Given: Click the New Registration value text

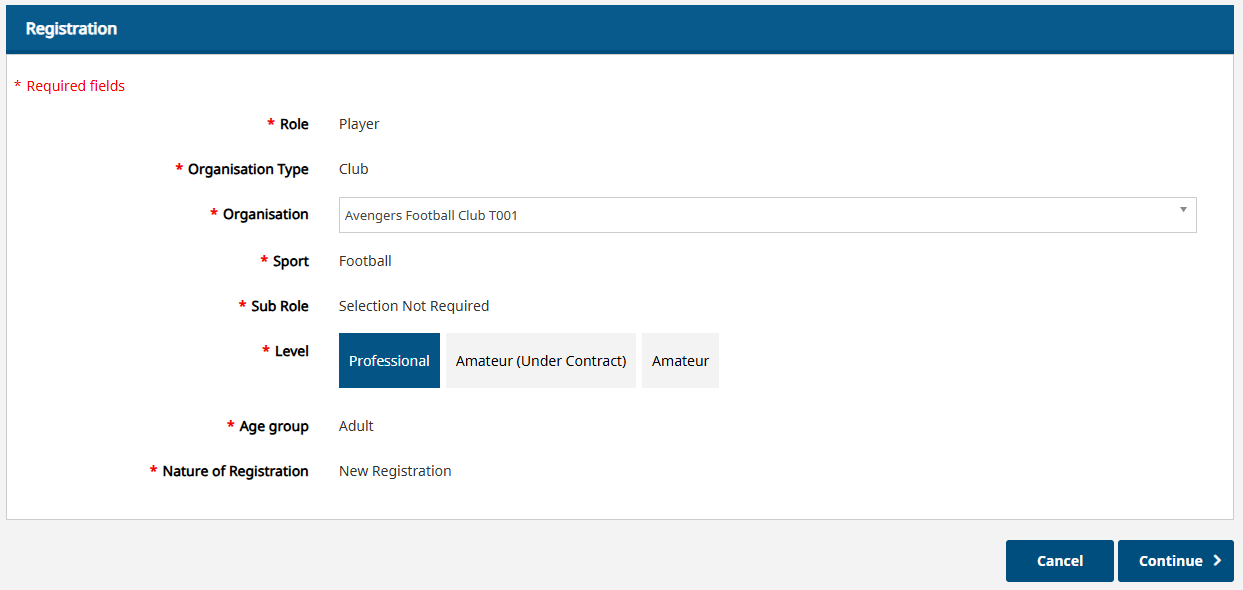Looking at the screenshot, I should (x=395, y=471).
